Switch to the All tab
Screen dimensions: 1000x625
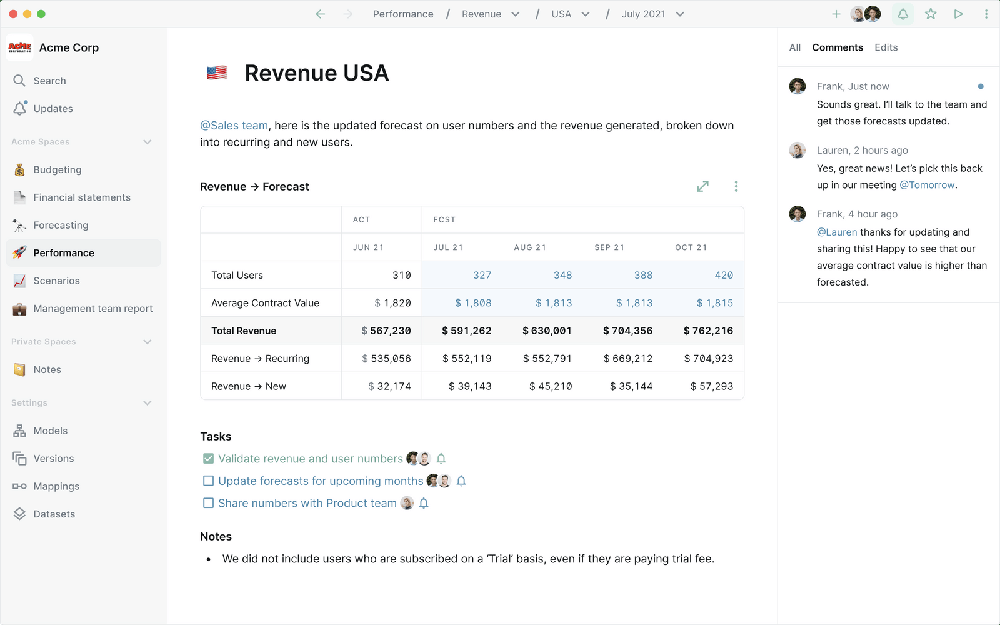tap(794, 47)
